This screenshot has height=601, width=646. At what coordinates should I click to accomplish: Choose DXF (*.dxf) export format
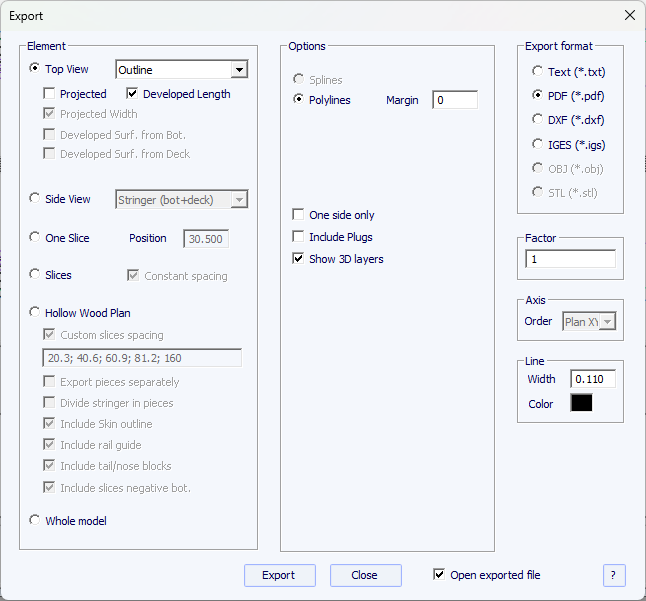(538, 120)
